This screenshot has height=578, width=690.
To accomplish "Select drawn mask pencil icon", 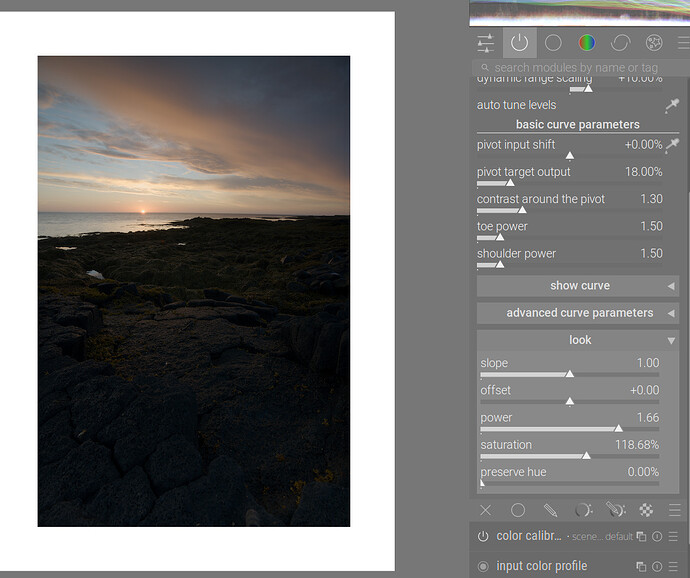I will click(x=550, y=510).
